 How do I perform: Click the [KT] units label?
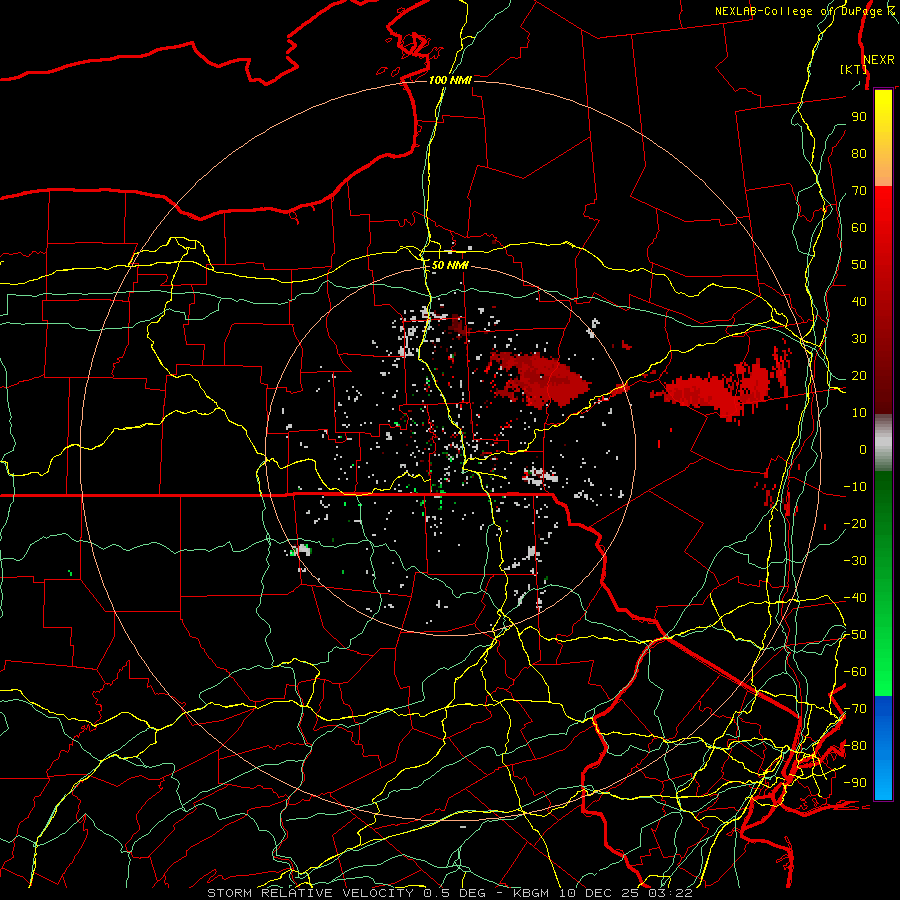pyautogui.click(x=853, y=69)
